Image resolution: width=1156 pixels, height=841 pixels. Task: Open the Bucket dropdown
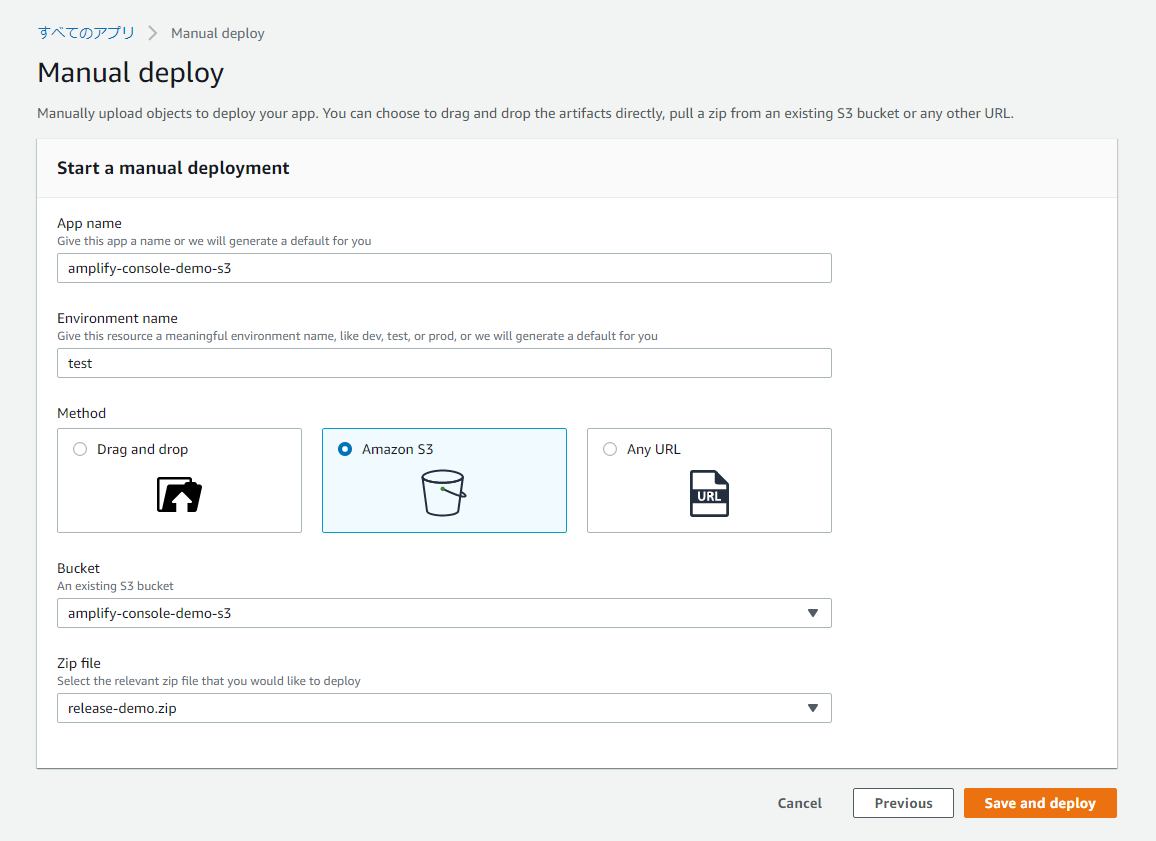[444, 613]
